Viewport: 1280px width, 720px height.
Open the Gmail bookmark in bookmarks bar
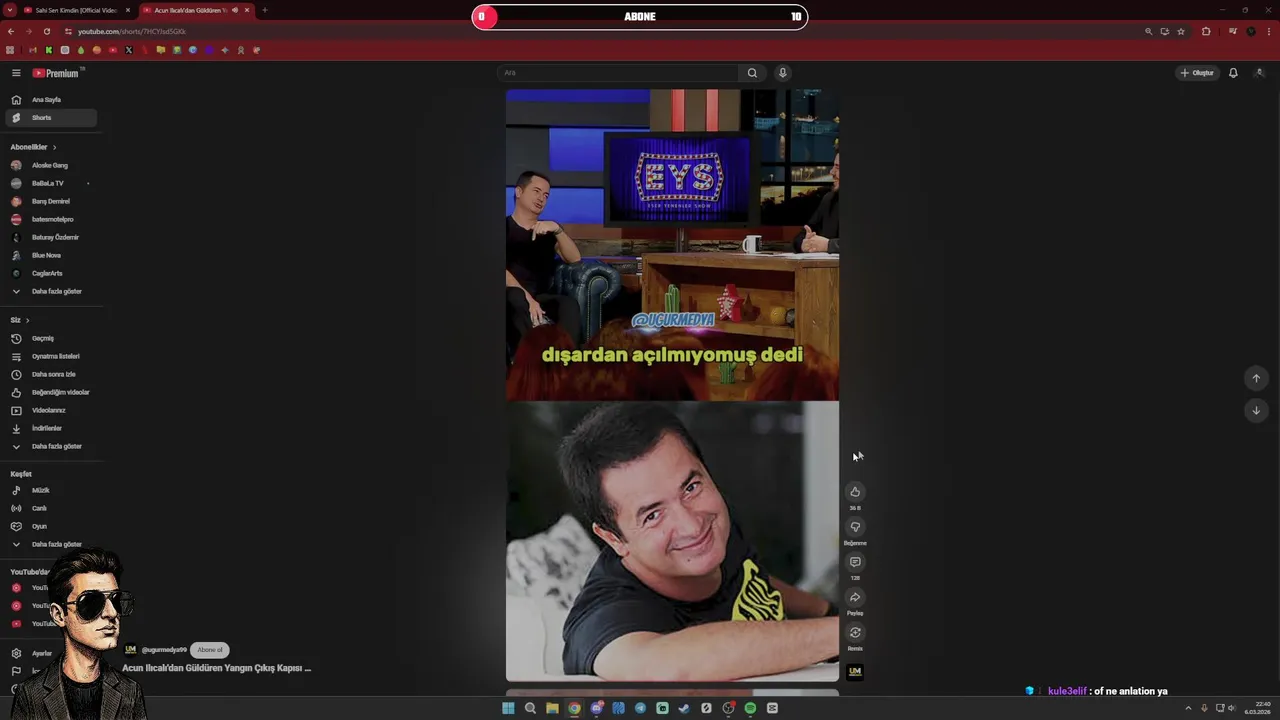[x=32, y=50]
